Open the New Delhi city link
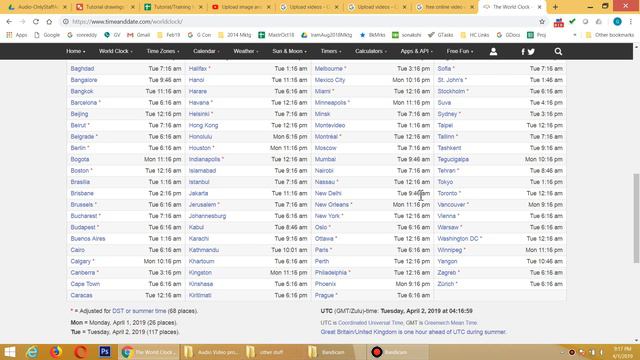This screenshot has height=360, width=640. pyautogui.click(x=328, y=193)
